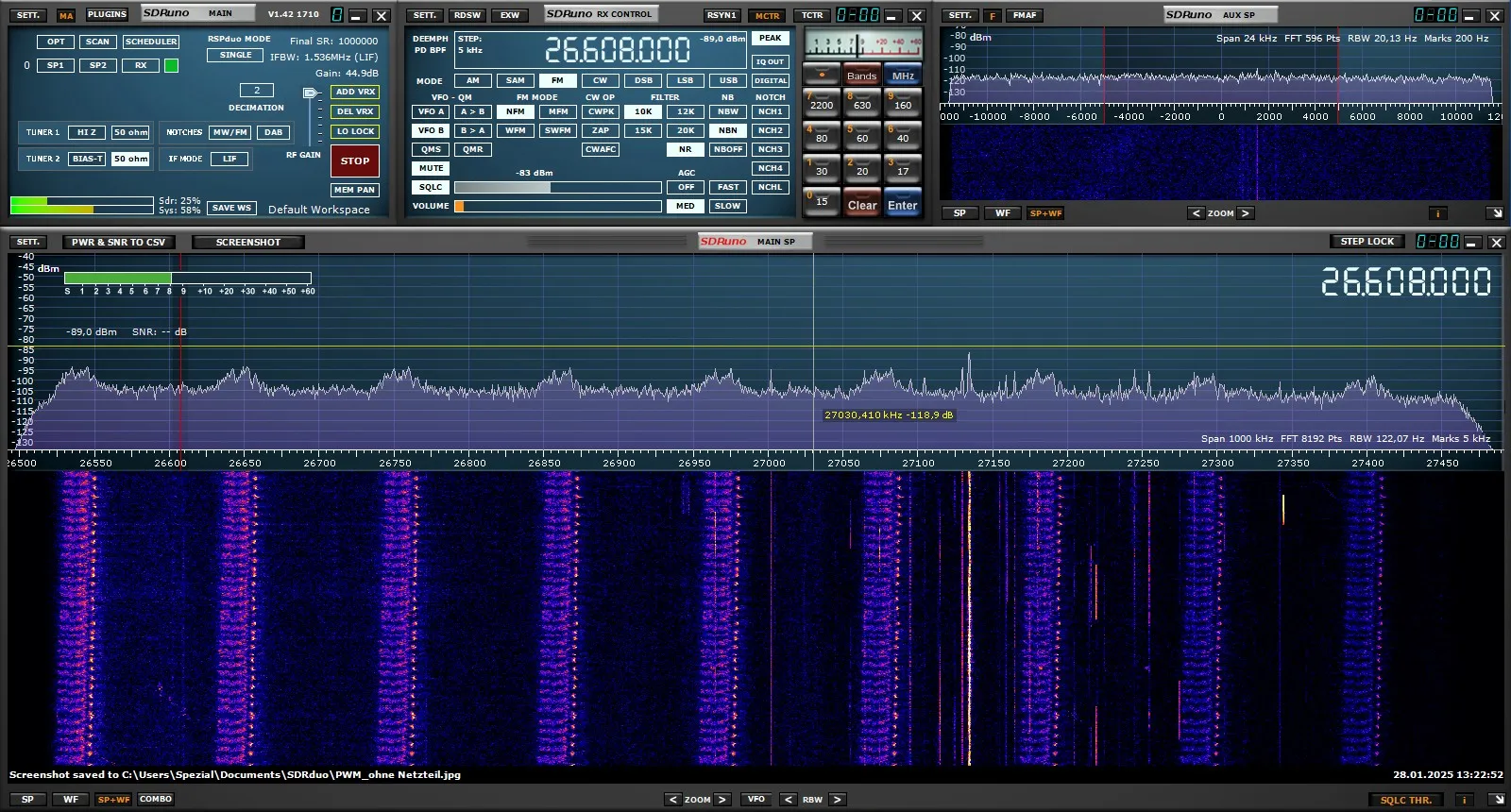Open the Decimation value selector

tap(256, 91)
